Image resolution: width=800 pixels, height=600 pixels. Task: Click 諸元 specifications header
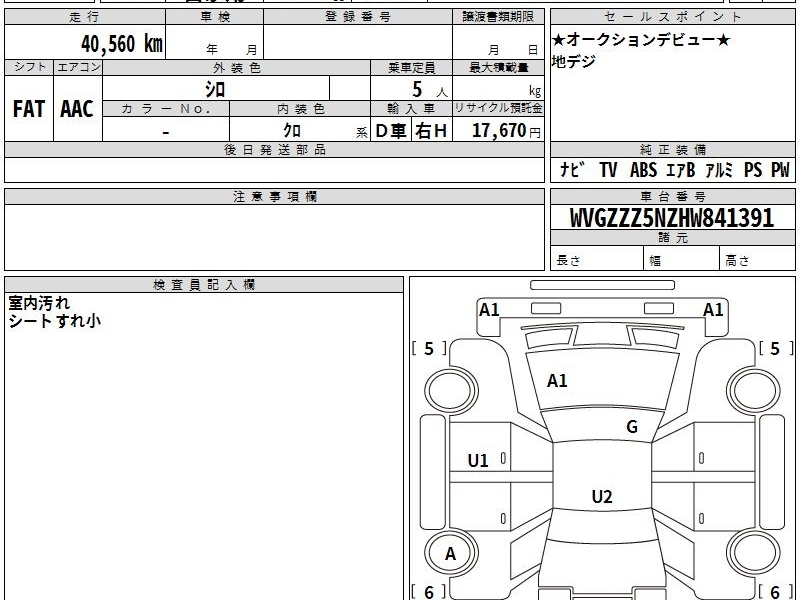point(673,237)
